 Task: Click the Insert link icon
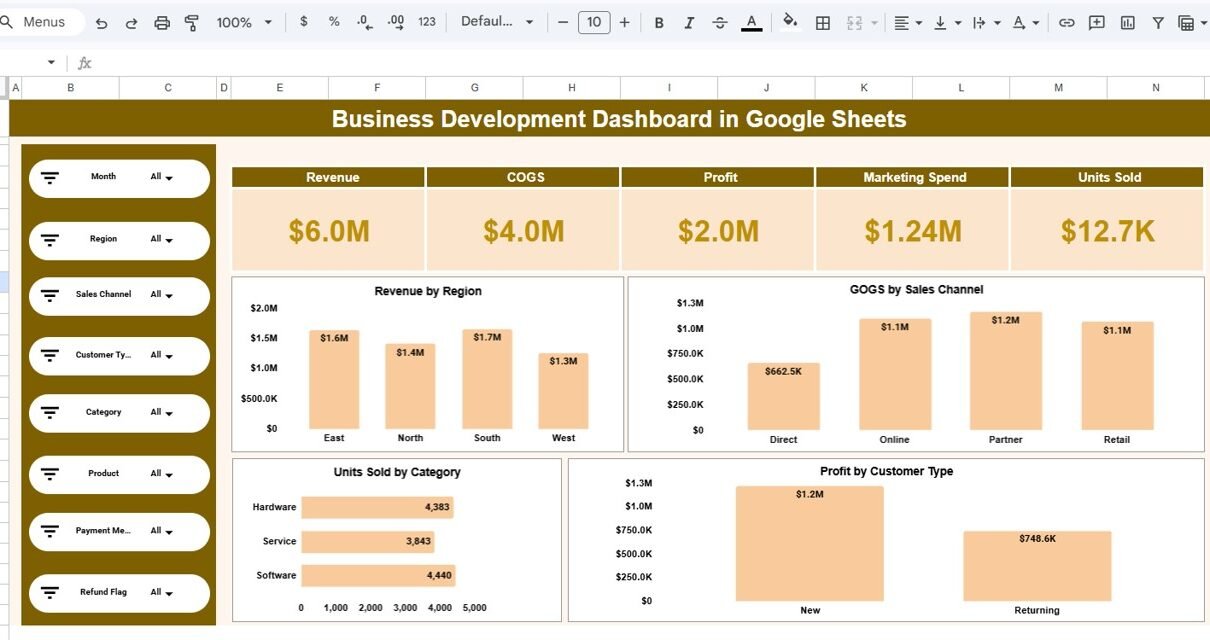pos(1067,22)
